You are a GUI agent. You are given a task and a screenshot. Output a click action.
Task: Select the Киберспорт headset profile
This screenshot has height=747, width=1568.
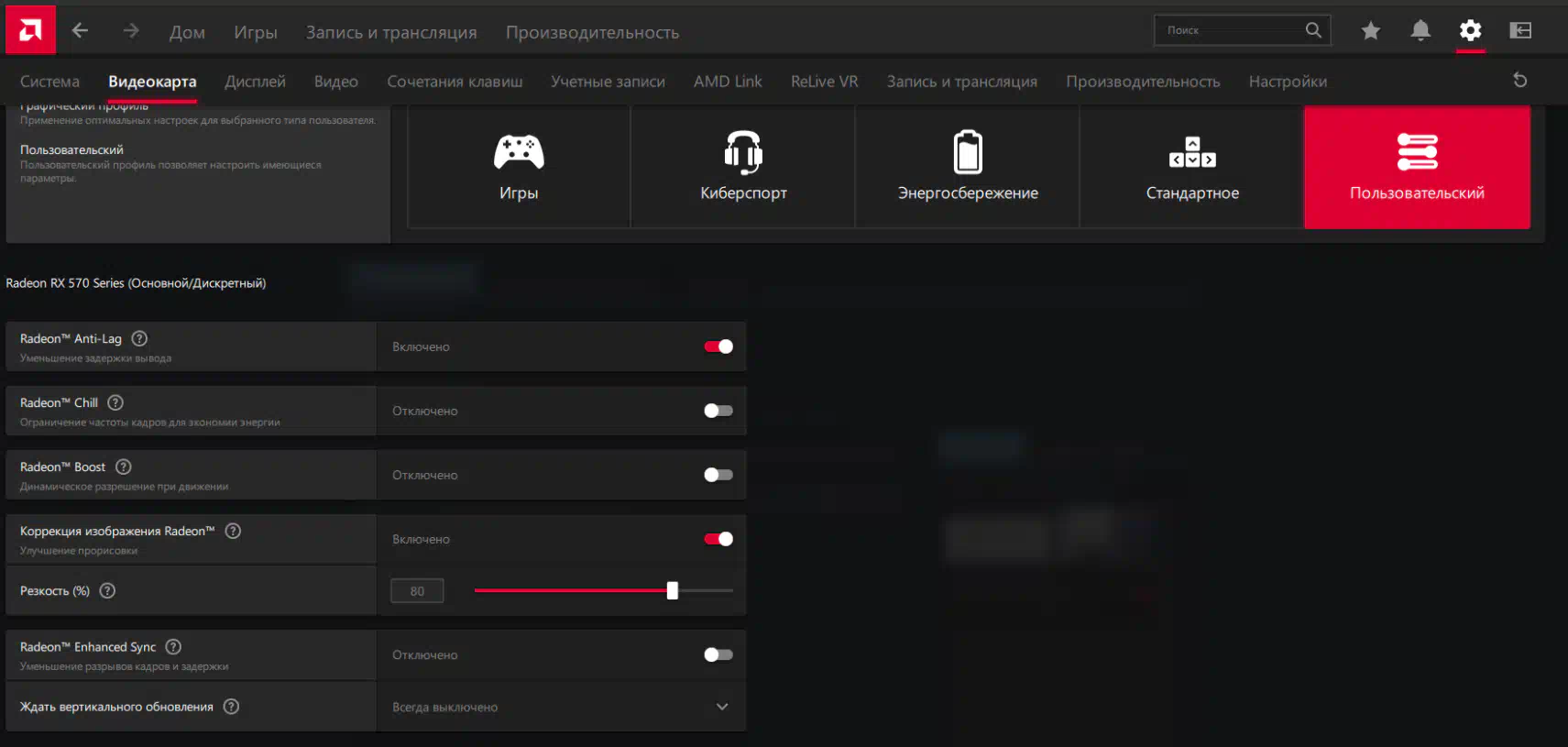pyautogui.click(x=743, y=167)
